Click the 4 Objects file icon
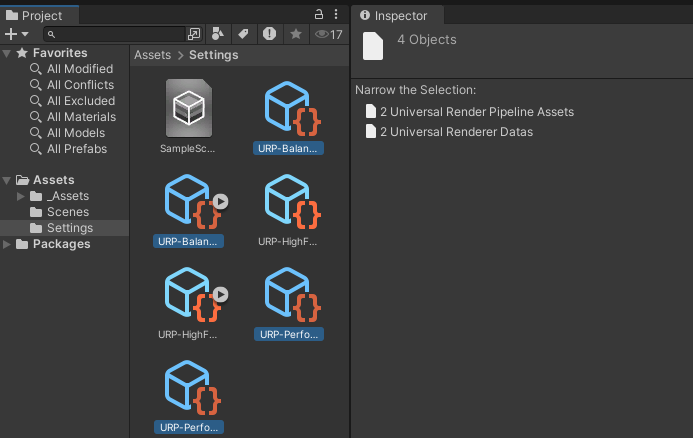 coord(373,46)
